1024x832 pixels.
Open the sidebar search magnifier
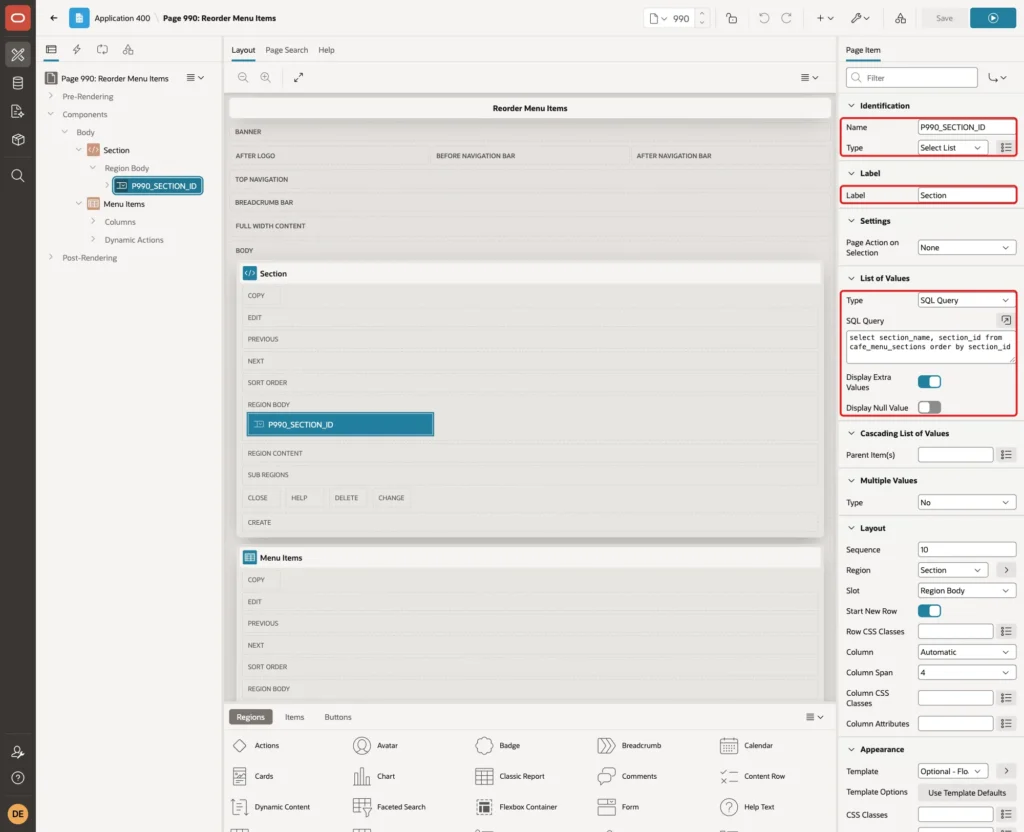(18, 176)
